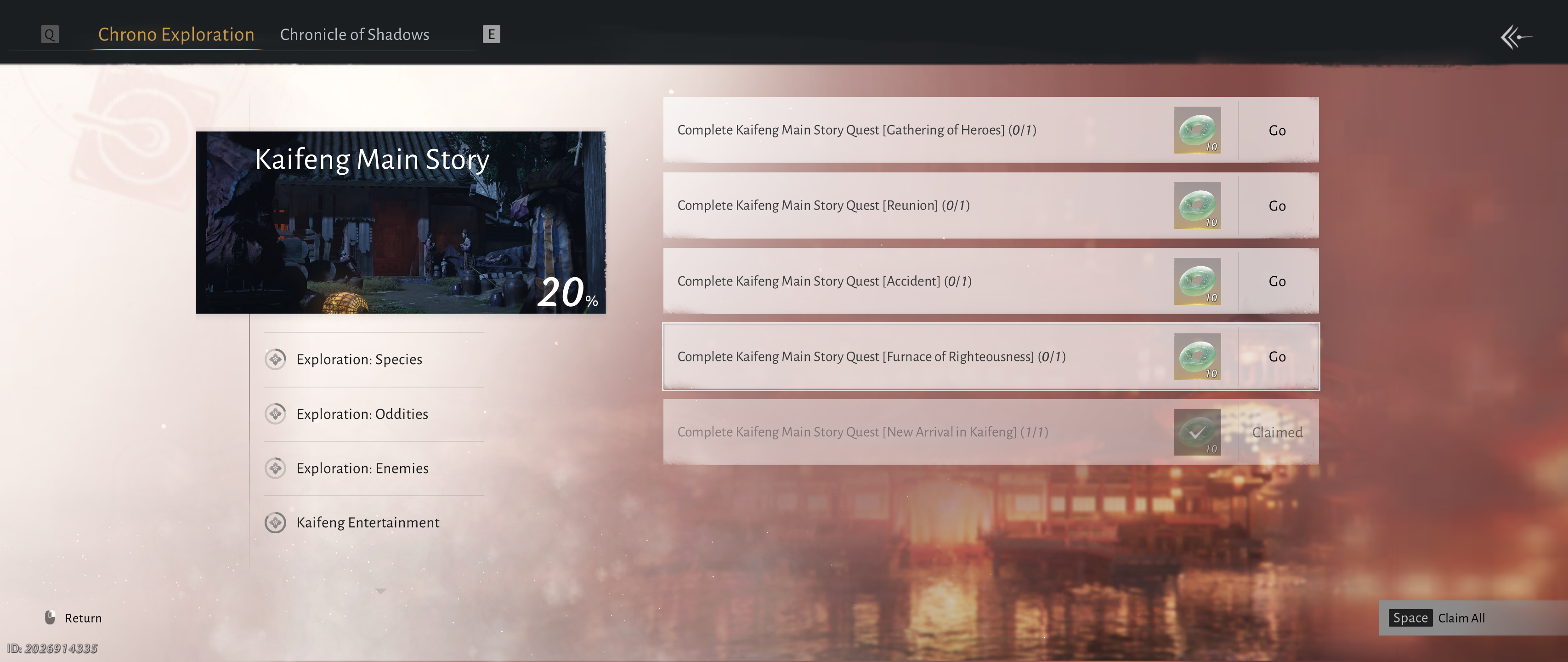Open Exploration: Oddities category
This screenshot has height=662, width=1568.
362,414
